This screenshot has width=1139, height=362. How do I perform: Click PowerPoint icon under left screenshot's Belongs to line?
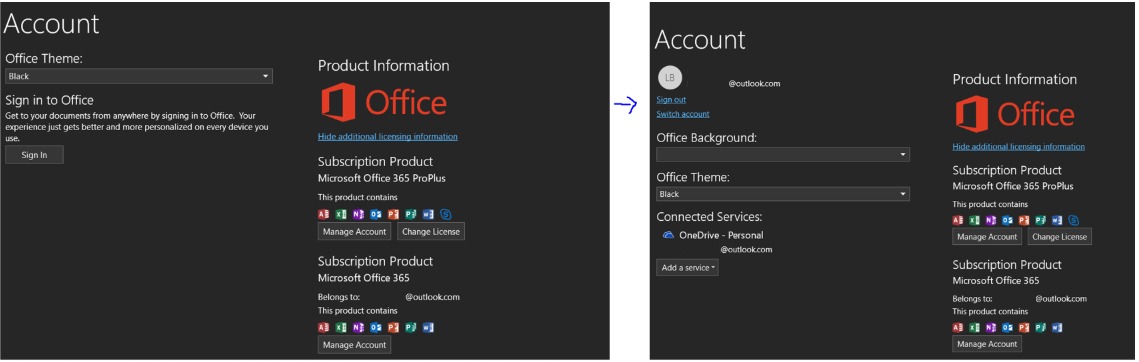click(x=394, y=328)
